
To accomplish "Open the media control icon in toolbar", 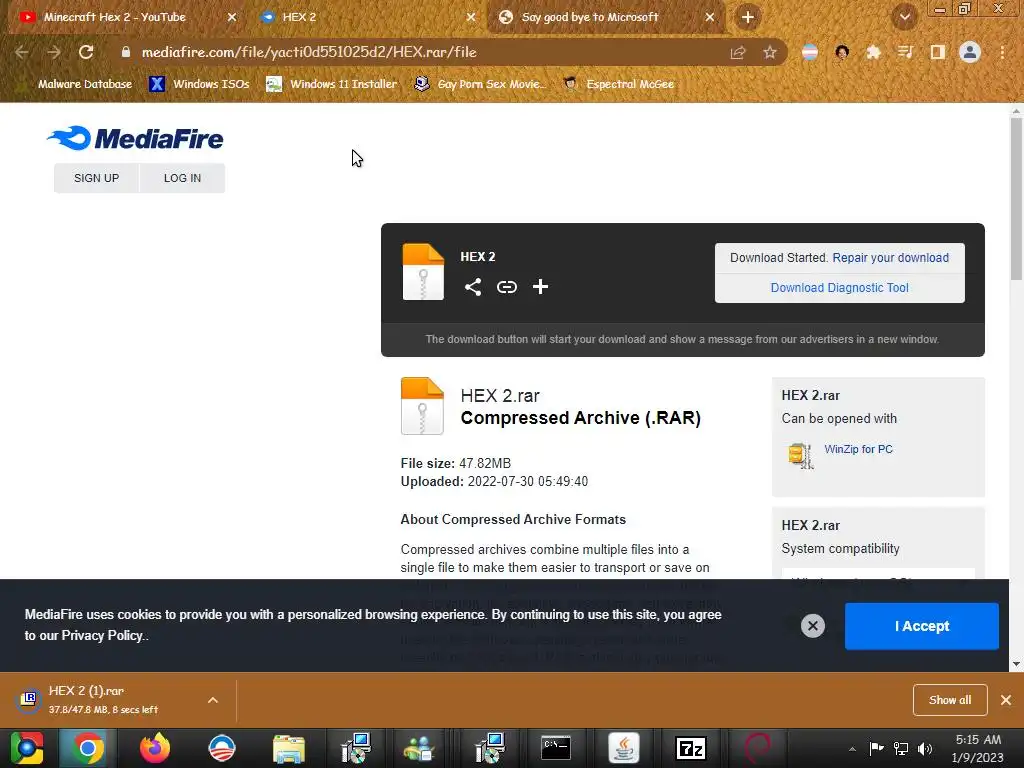I will click(905, 52).
